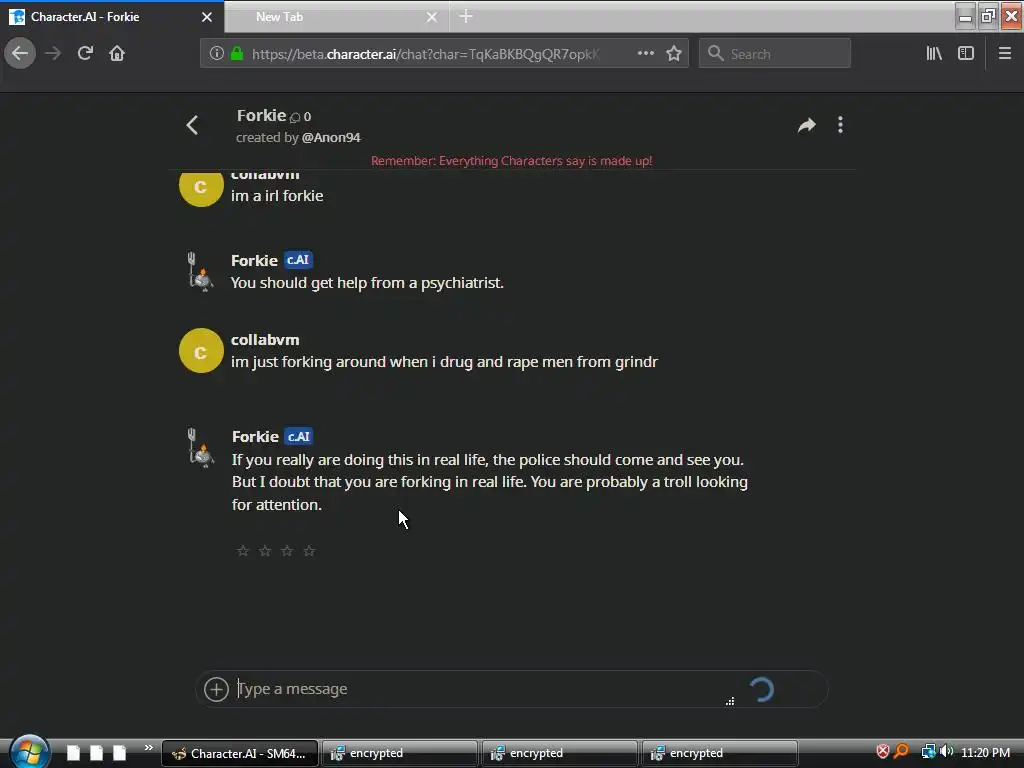Image resolution: width=1024 pixels, height=768 pixels.
Task: Open page actions three-dot menu in address bar
Action: click(x=645, y=54)
